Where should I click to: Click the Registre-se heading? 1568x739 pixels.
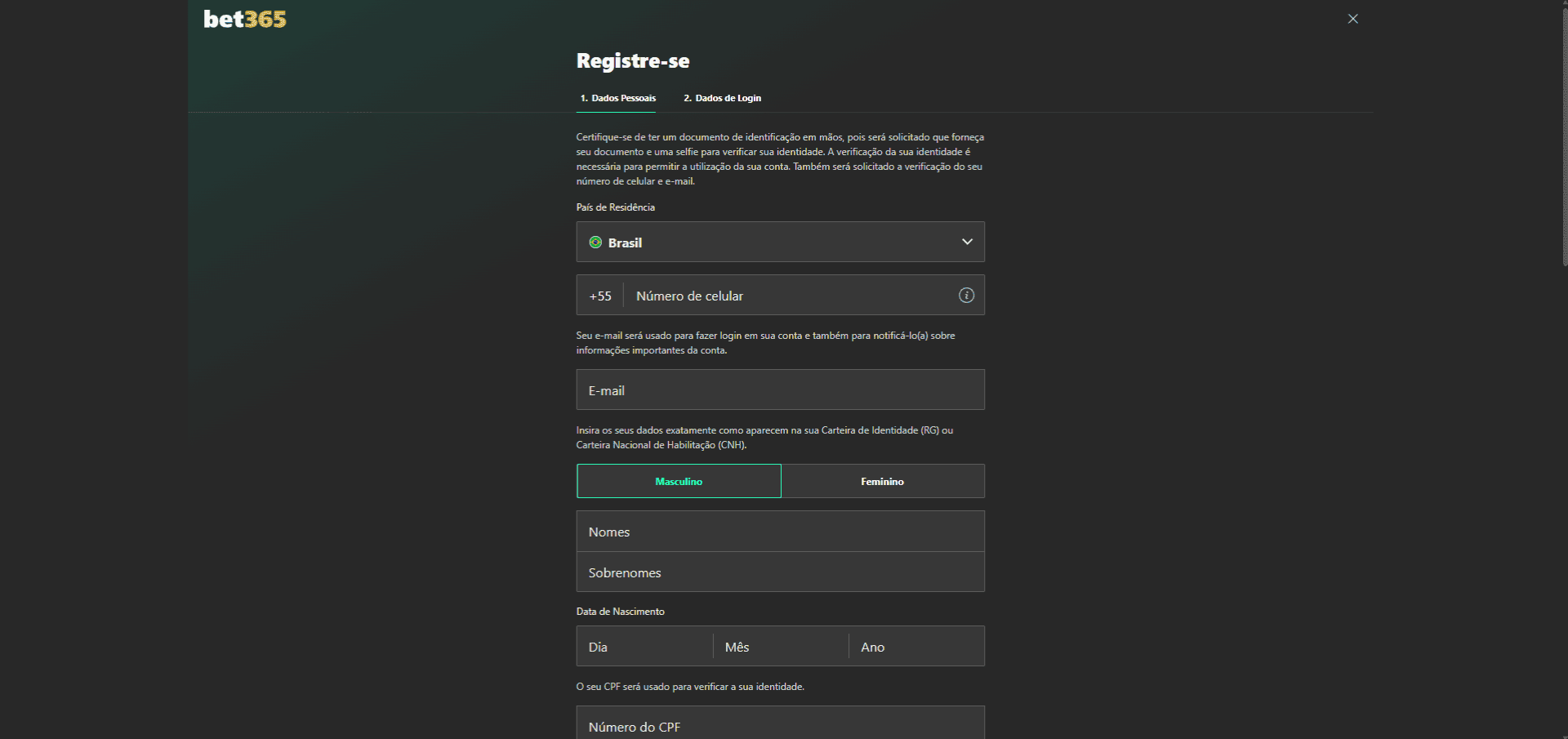point(633,60)
